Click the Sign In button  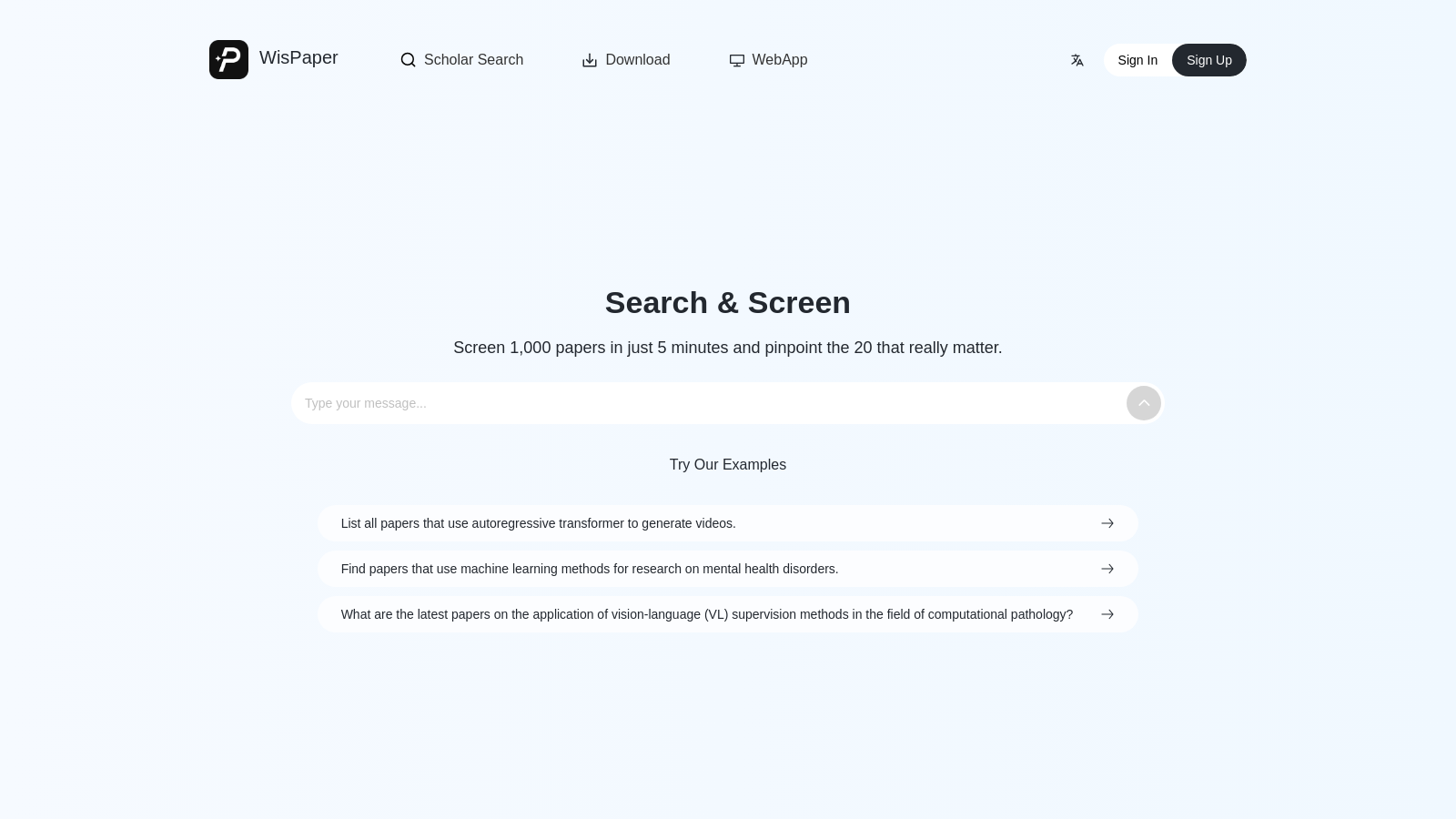(1137, 59)
